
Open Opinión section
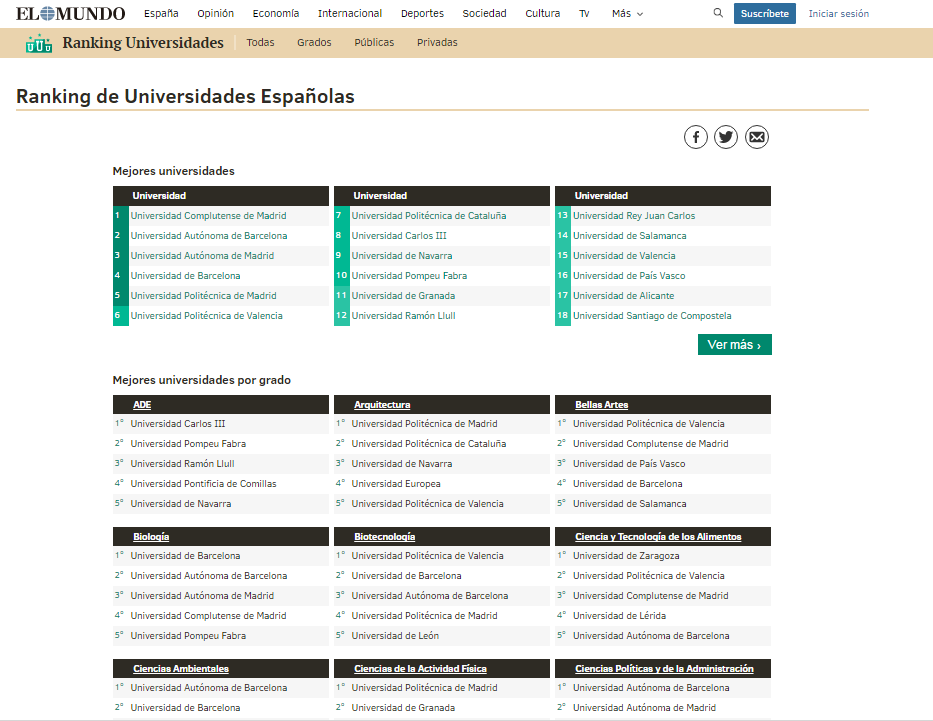215,13
